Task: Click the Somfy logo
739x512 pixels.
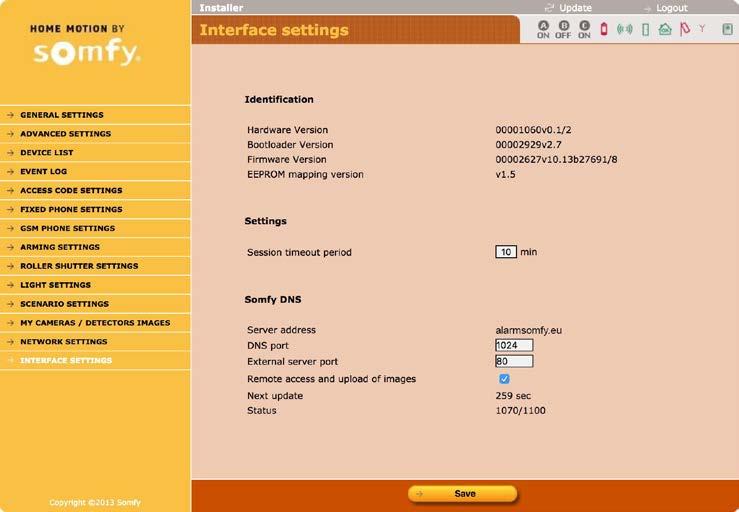Action: coord(86,52)
